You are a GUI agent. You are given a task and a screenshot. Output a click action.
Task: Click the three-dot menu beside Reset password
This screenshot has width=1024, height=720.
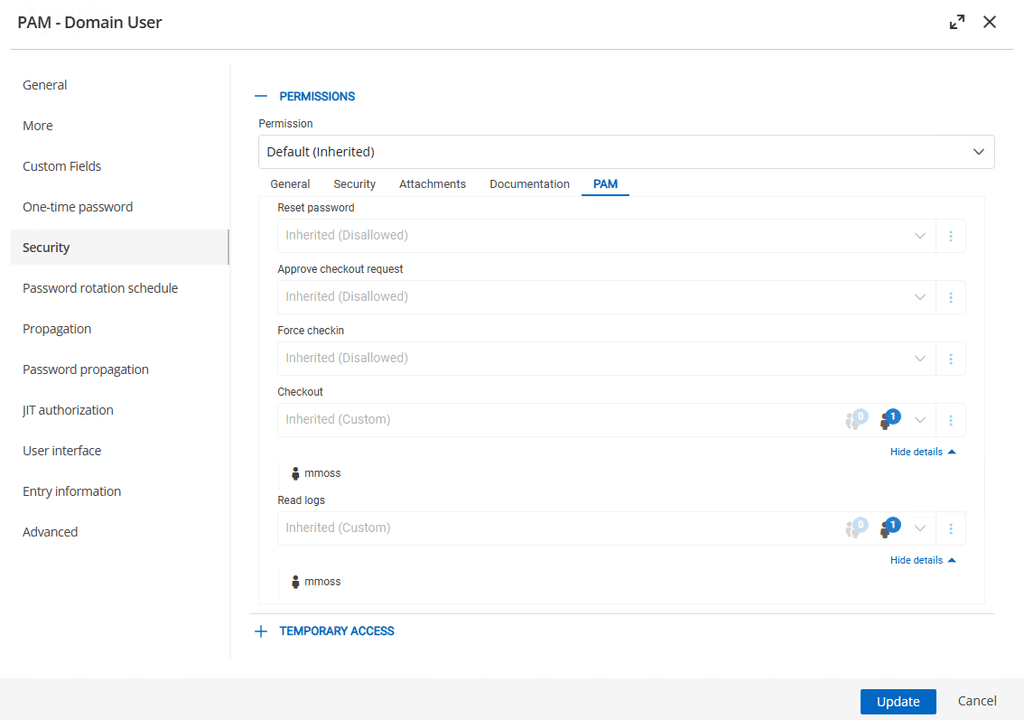pyautogui.click(x=950, y=236)
